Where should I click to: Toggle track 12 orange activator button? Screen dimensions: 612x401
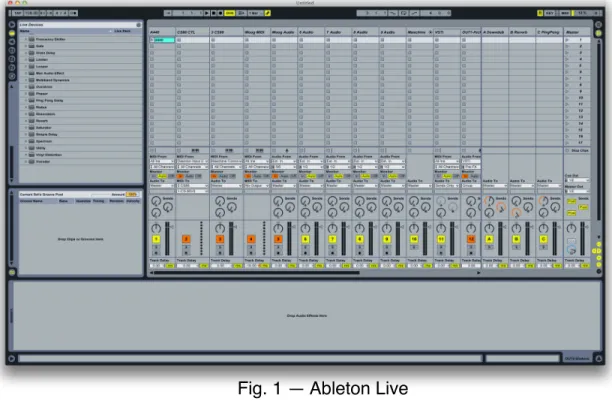(471, 239)
